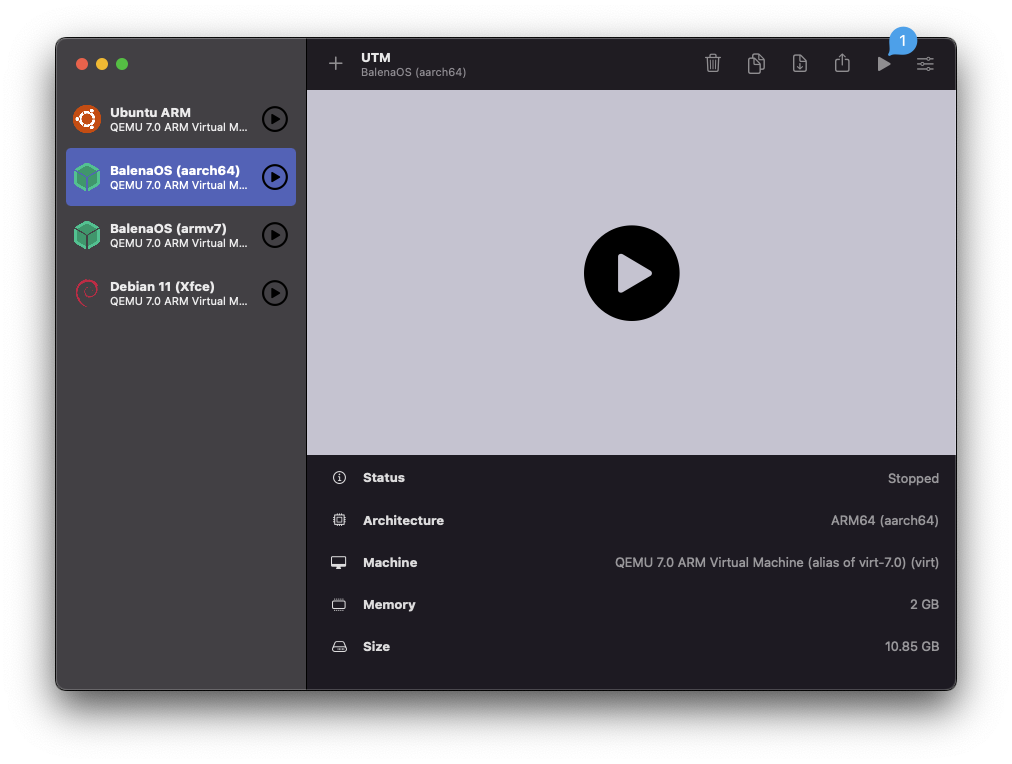
Task: Click the 'Size' label
Action: pos(376,647)
